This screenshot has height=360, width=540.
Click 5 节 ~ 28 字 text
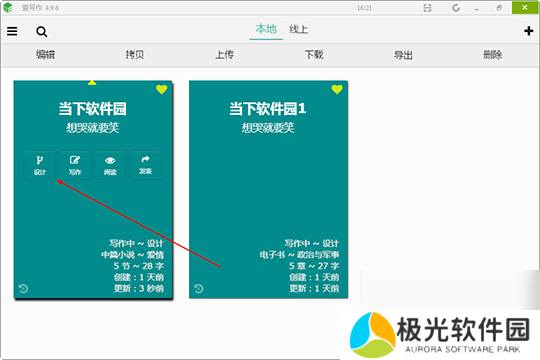(x=139, y=266)
